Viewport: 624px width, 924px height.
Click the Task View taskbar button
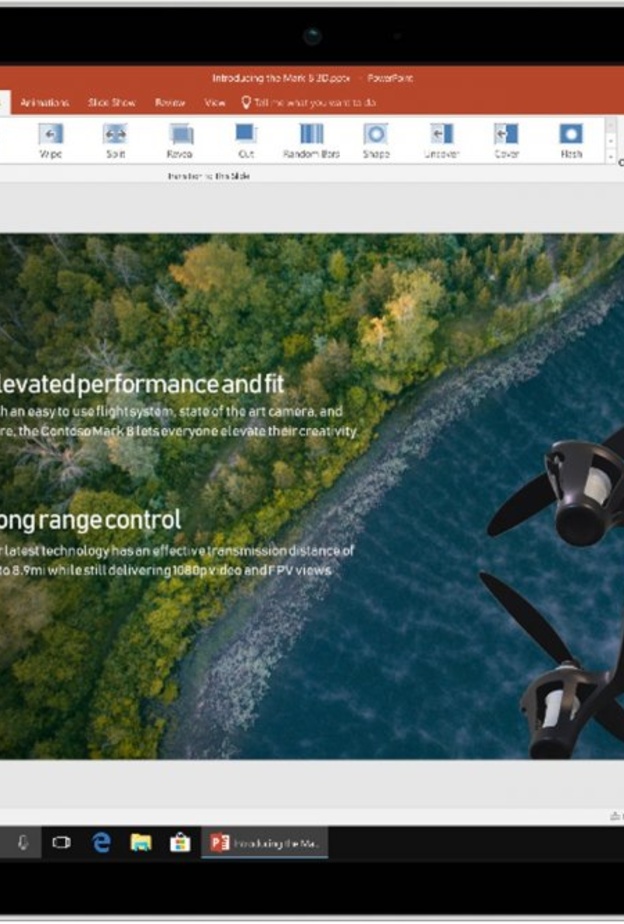61,843
